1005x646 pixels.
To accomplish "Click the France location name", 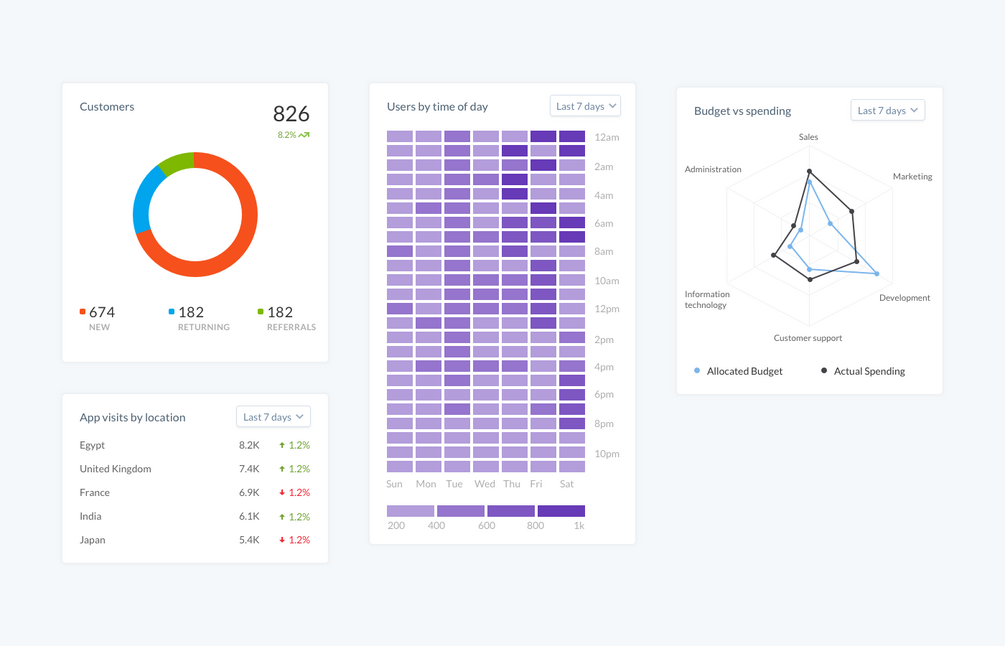I will (x=95, y=493).
